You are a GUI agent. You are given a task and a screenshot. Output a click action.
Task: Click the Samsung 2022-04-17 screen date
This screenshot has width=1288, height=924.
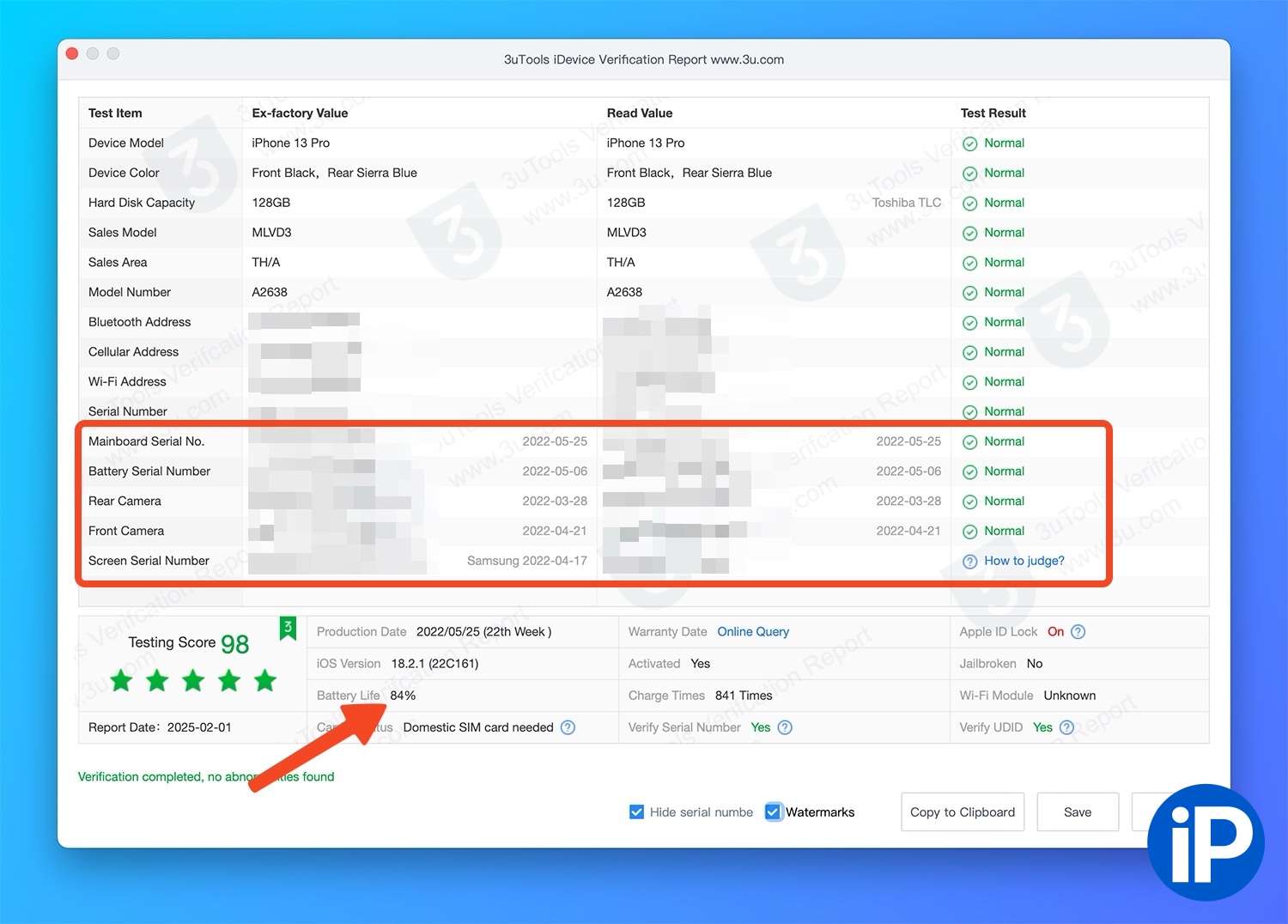527,561
